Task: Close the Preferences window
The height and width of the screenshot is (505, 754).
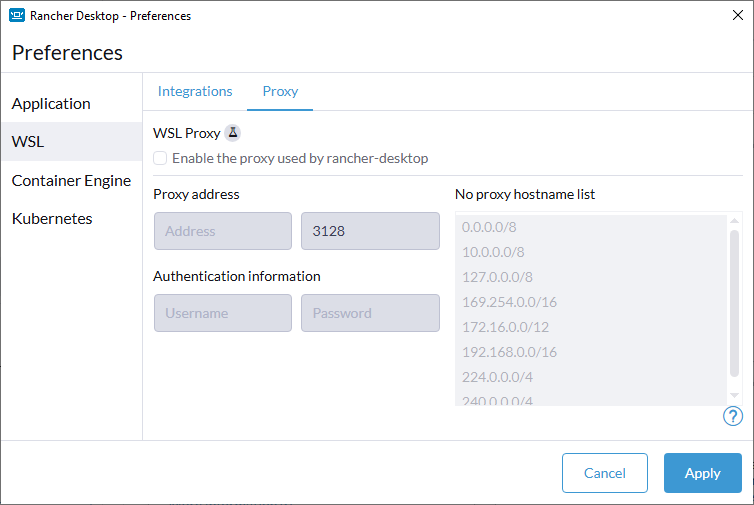Action: [737, 15]
